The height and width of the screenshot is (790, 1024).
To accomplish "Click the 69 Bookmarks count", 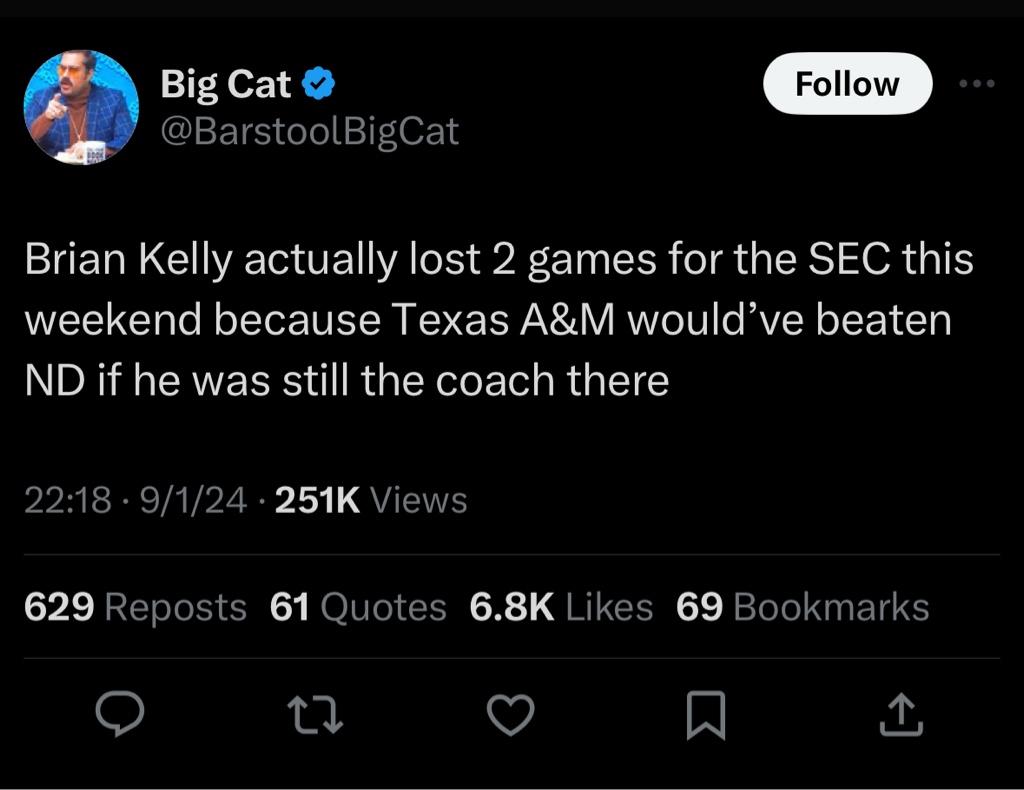I will coord(802,607).
